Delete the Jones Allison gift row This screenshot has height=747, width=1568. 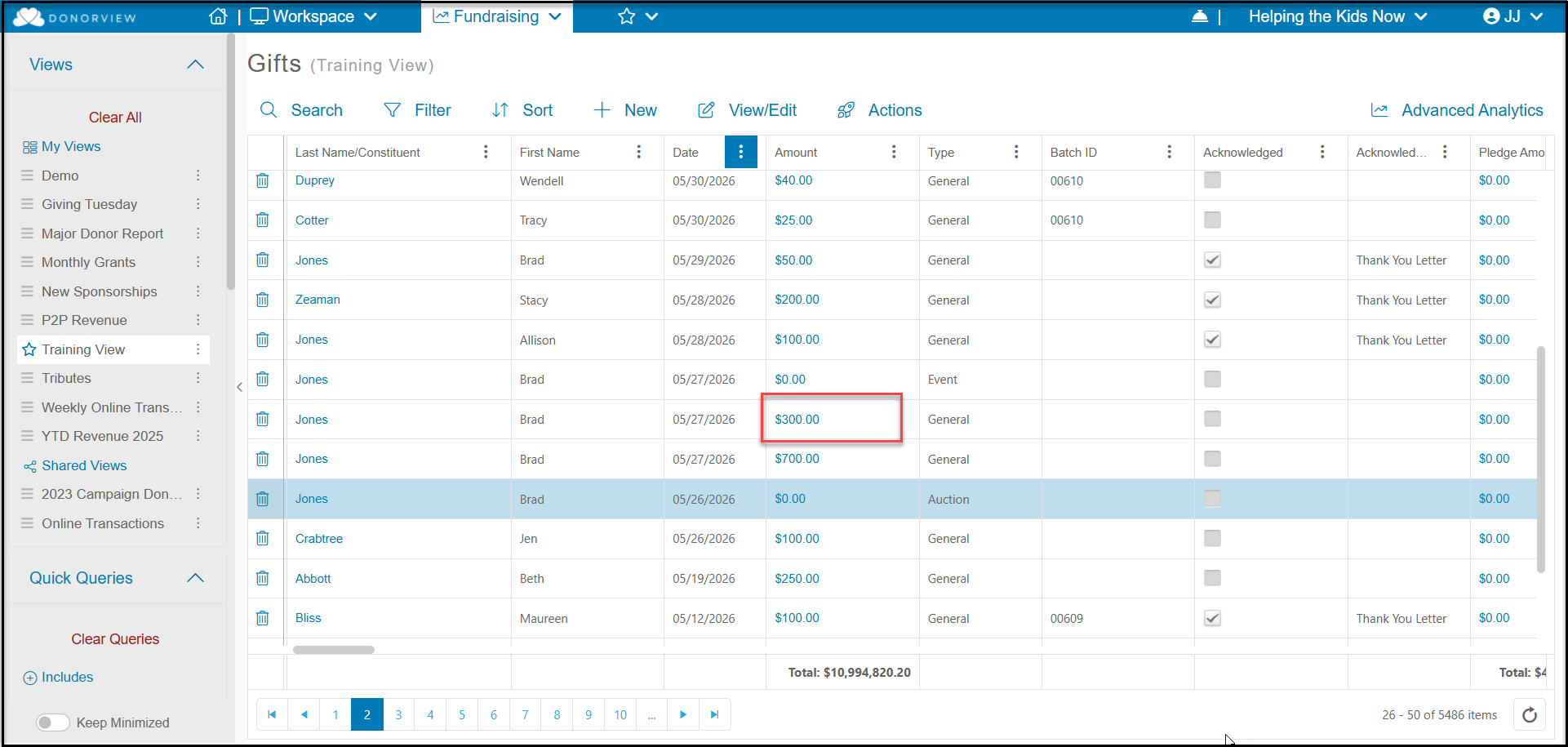[263, 340]
